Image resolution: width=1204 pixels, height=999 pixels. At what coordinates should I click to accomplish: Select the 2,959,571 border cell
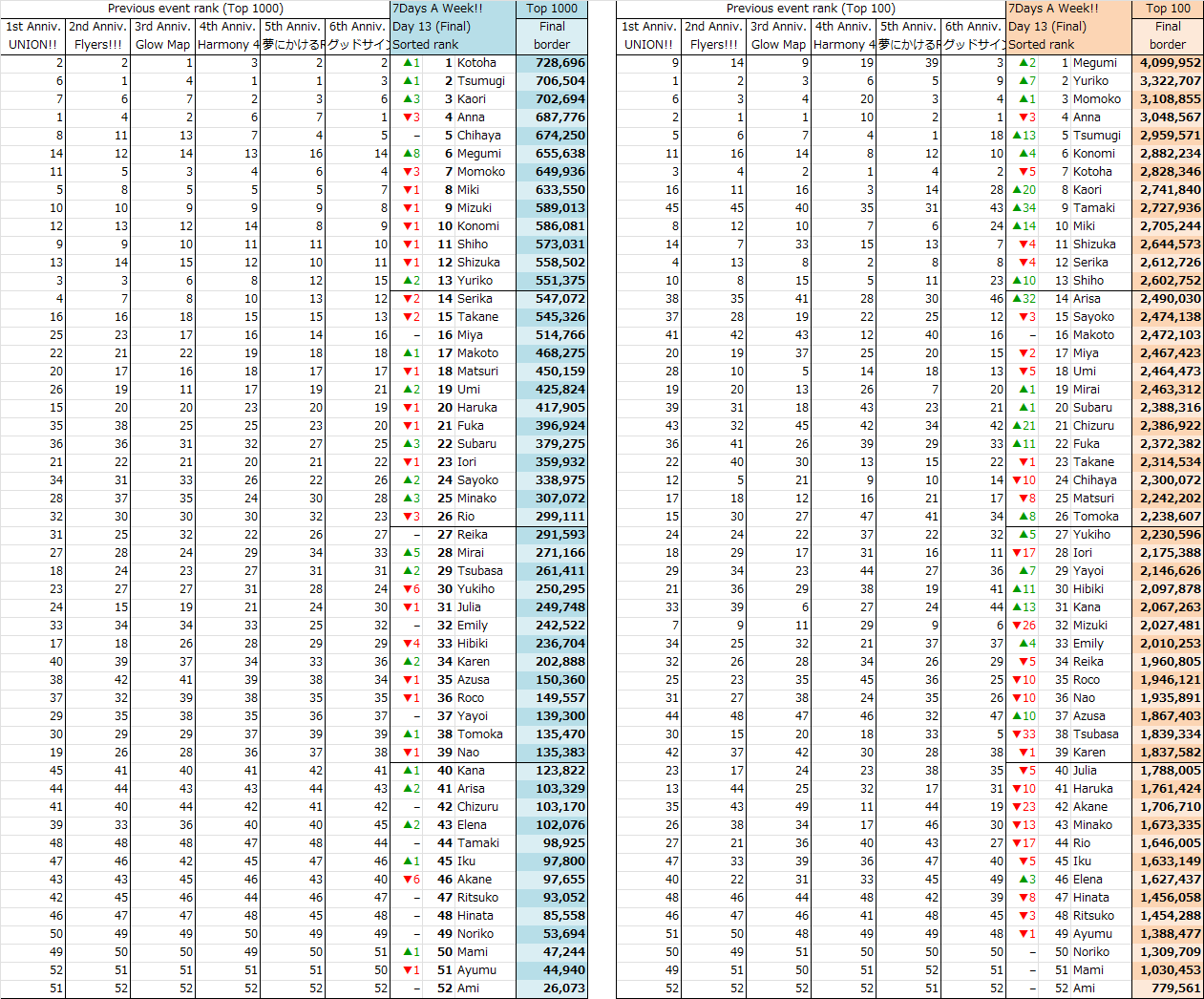tap(1168, 136)
